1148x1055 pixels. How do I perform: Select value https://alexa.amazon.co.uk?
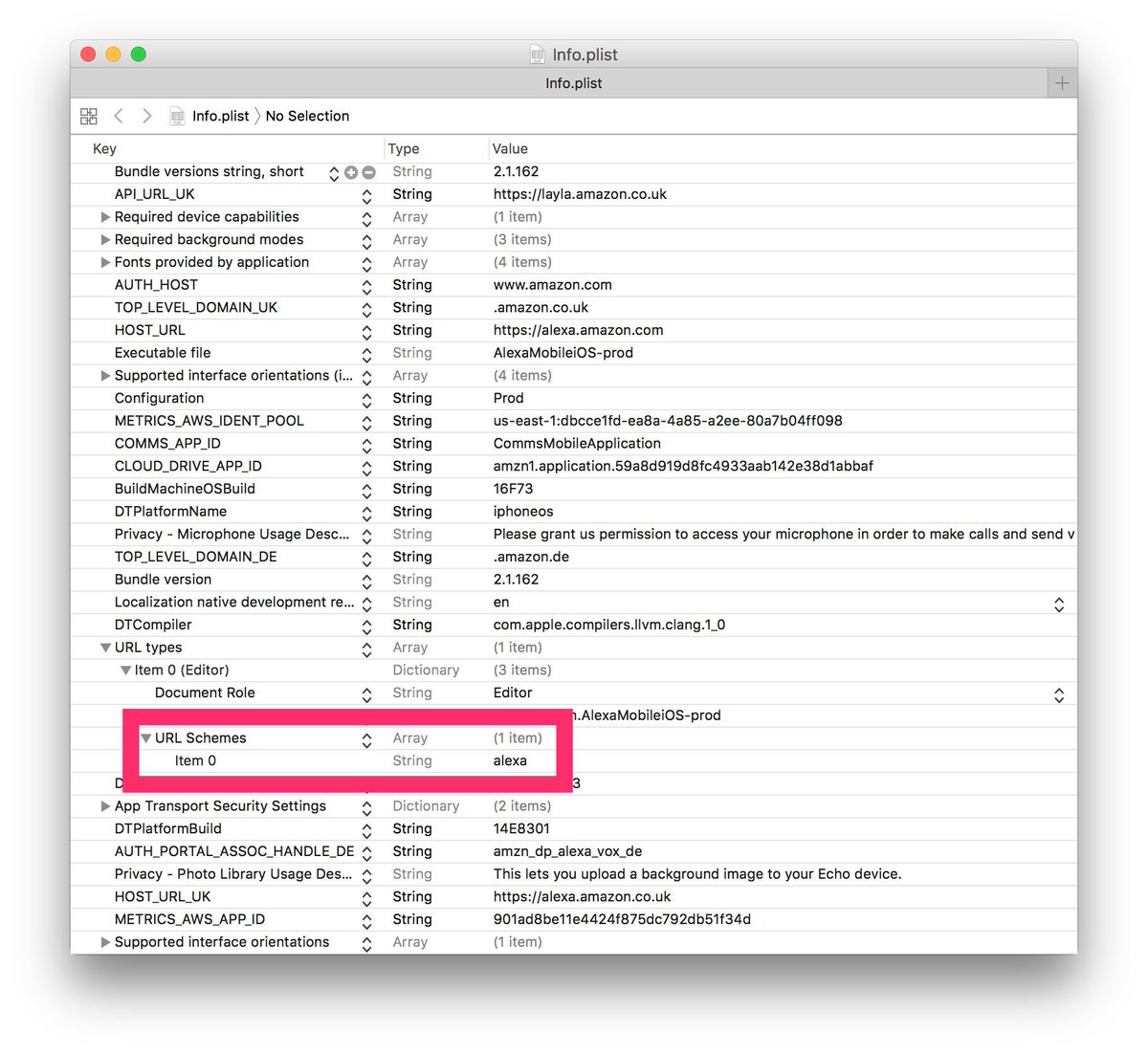pos(582,897)
